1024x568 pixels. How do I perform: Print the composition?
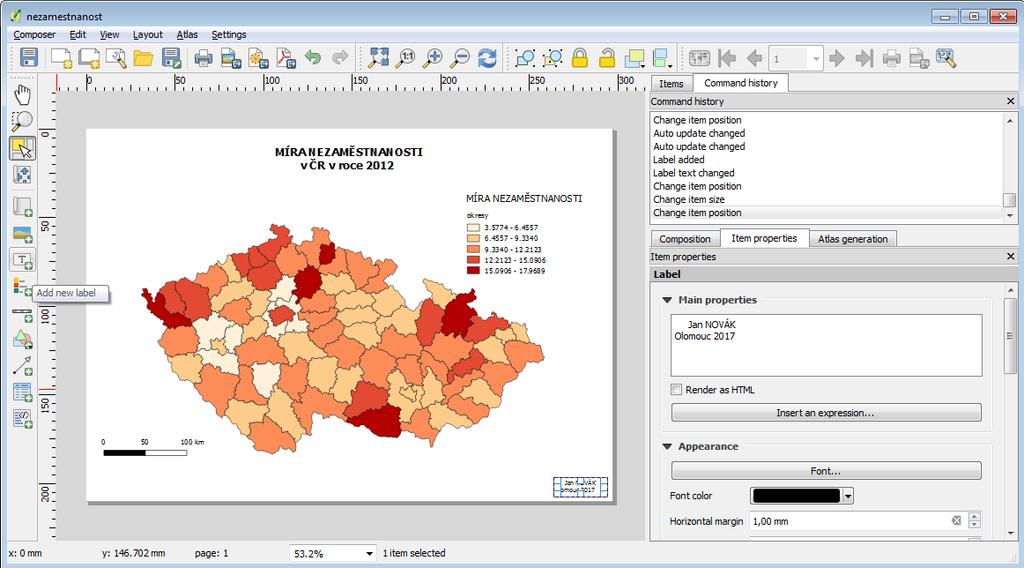203,58
